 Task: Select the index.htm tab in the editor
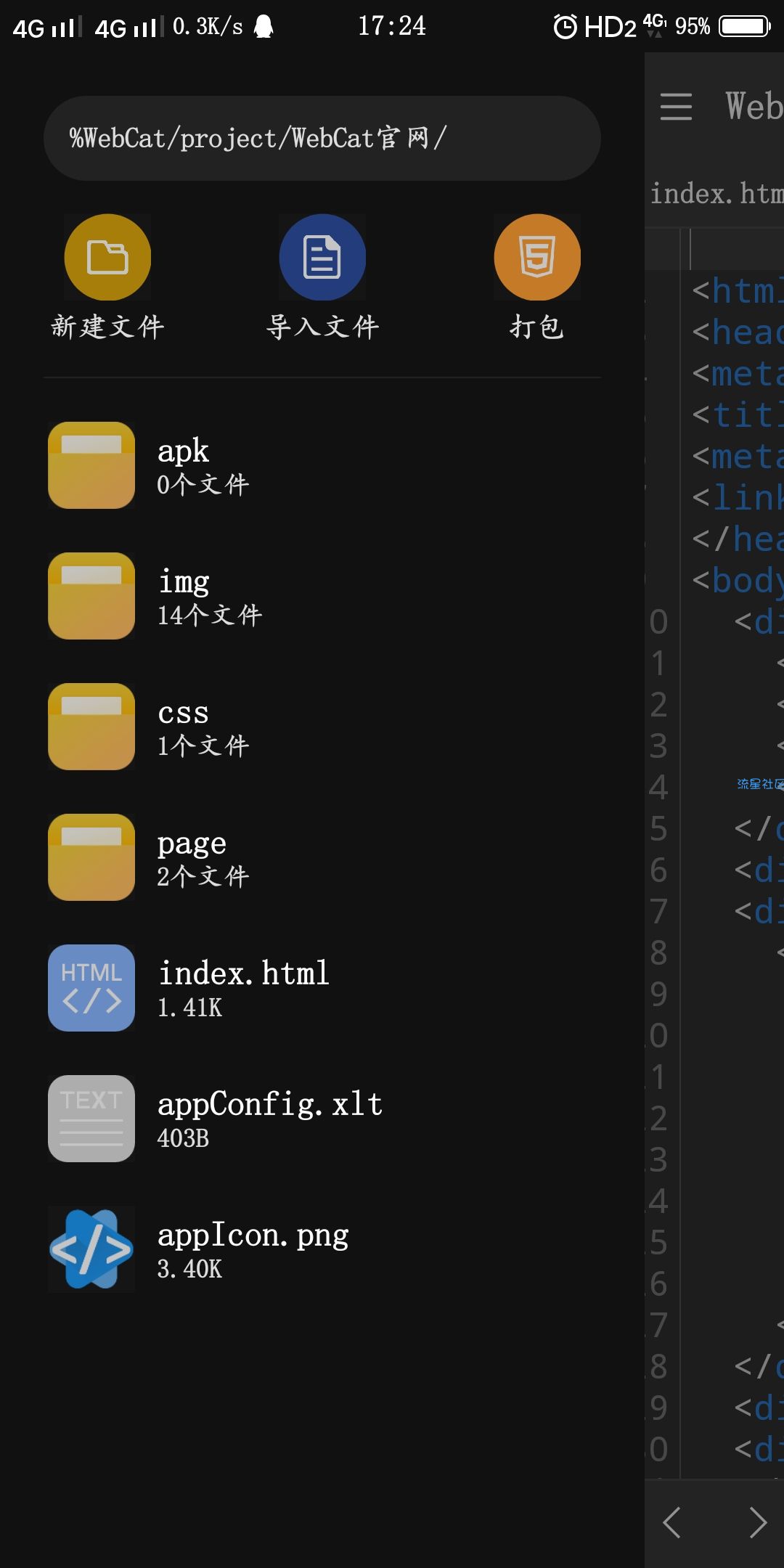pos(716,194)
